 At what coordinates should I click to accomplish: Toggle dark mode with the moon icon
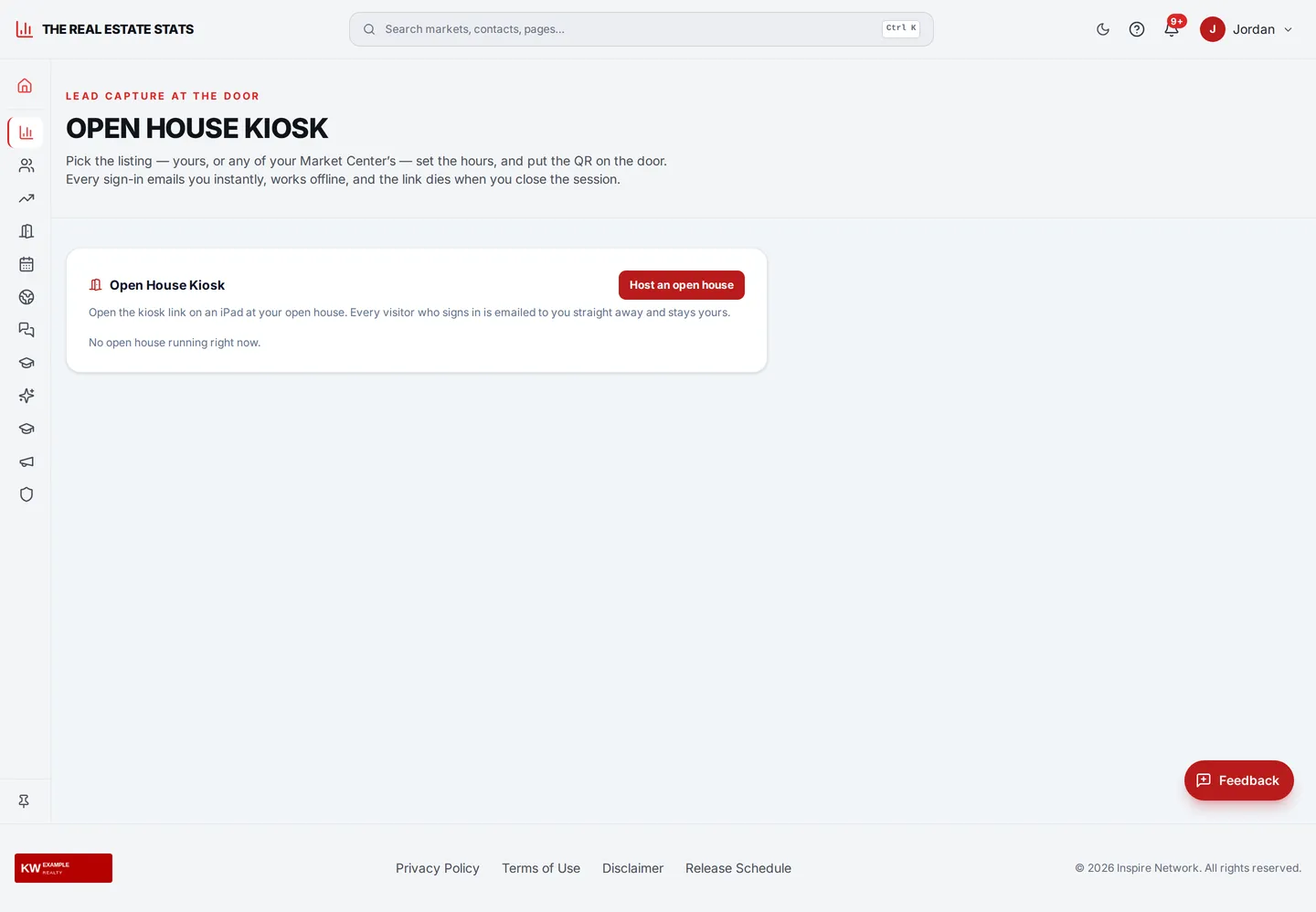click(1103, 29)
